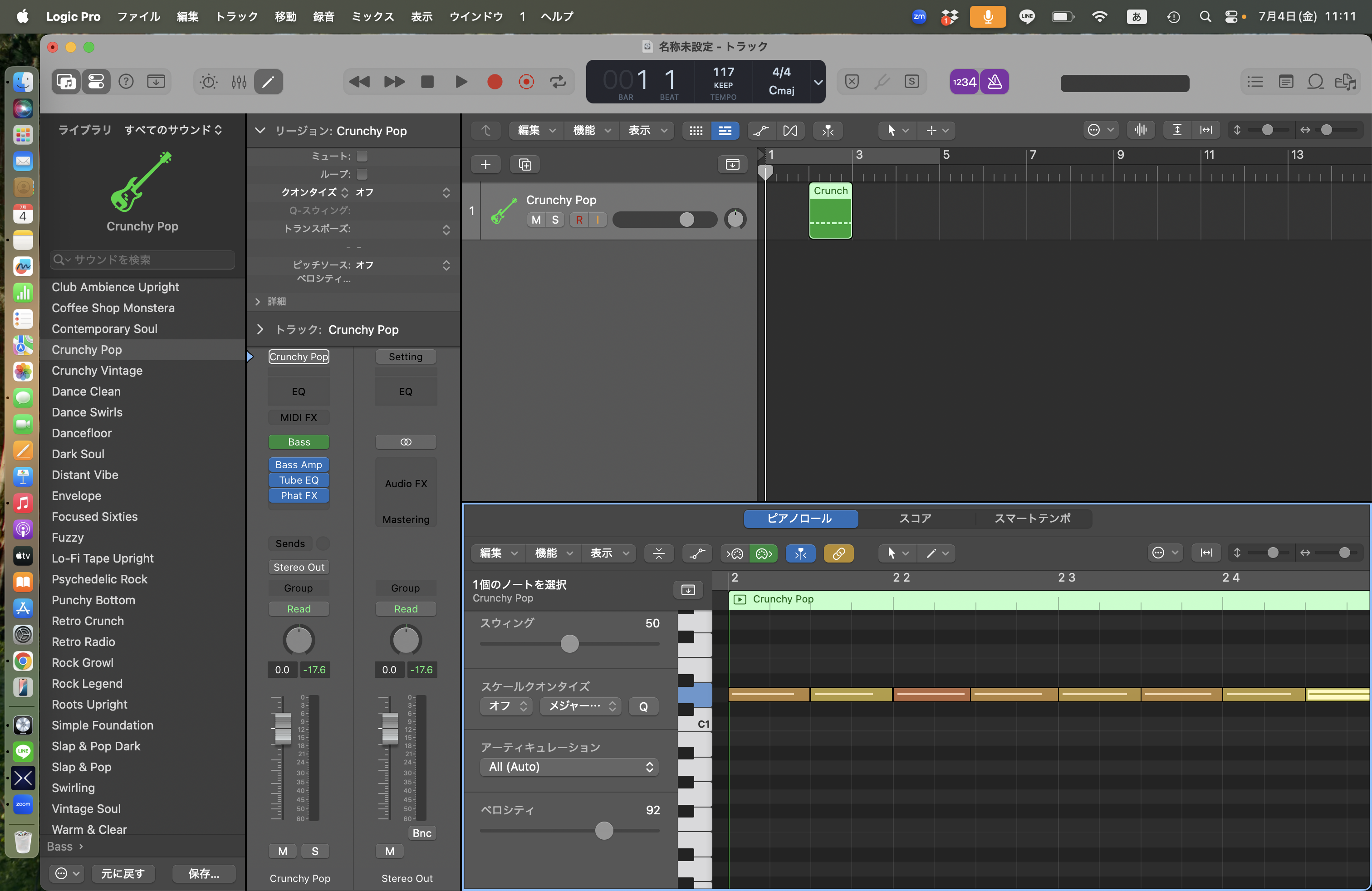1372x891 pixels.
Task: Toggle Cycle mode loop icon
Action: coord(558,82)
